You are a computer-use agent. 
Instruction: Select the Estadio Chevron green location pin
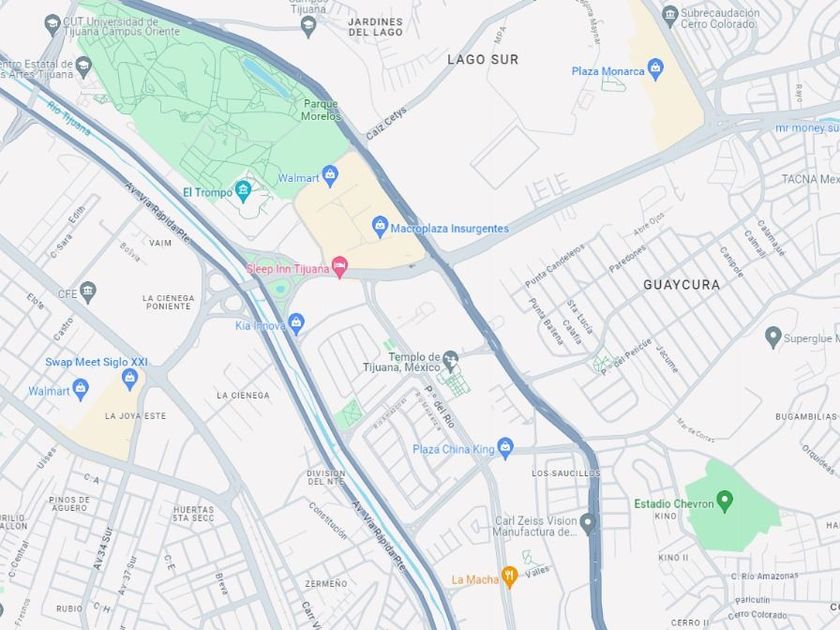pos(724,501)
